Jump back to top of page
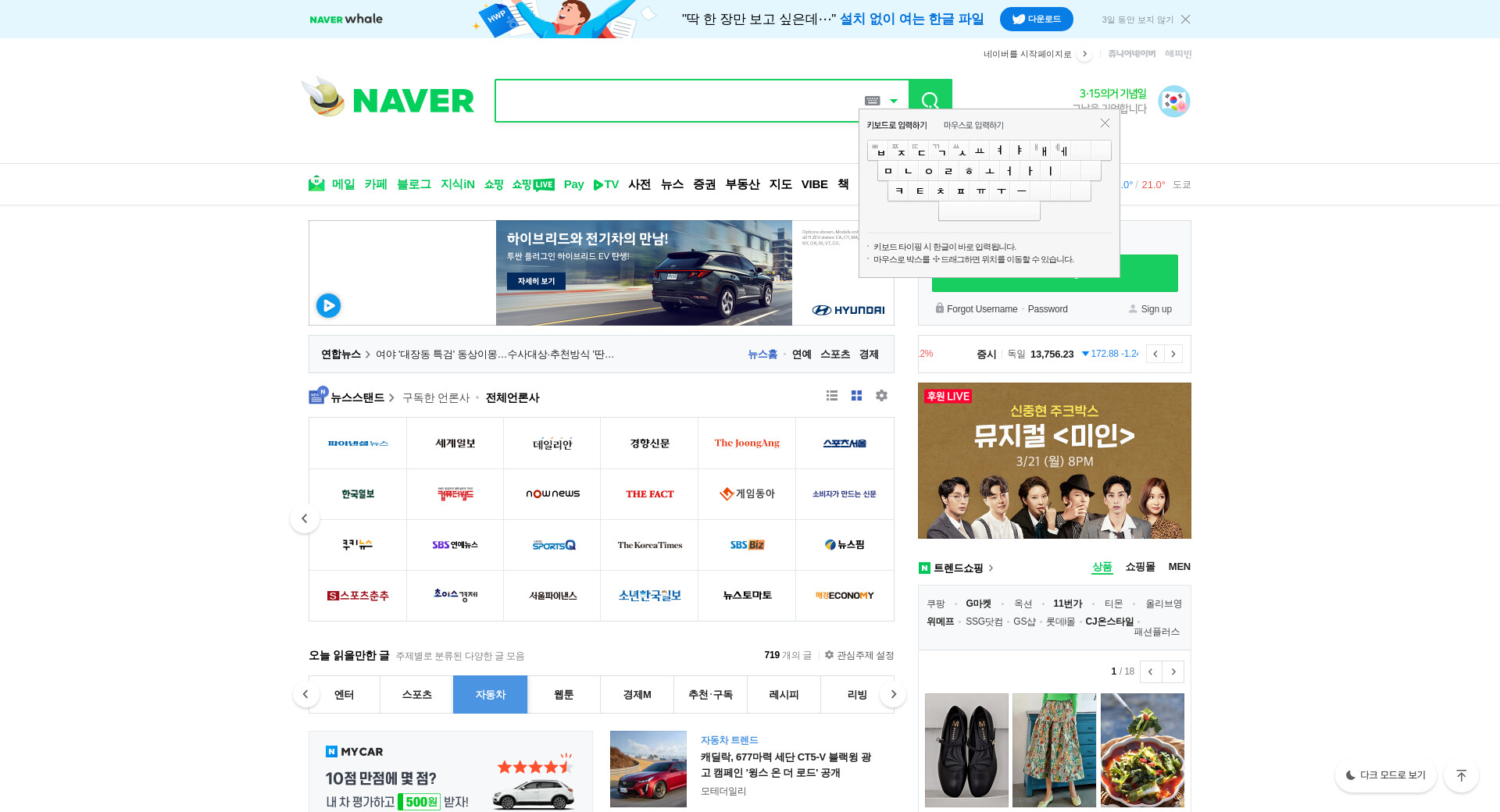1500x812 pixels. click(x=1461, y=775)
